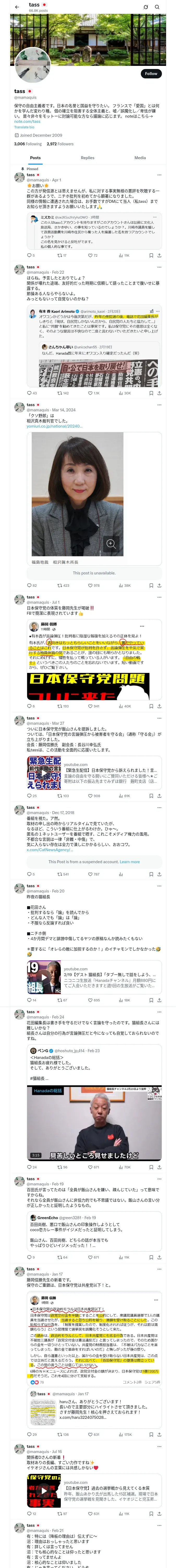Viewport: 176px width, 1568px height.
Task: Bookmark the pinned Apr 1 post
Action: (x=151, y=256)
